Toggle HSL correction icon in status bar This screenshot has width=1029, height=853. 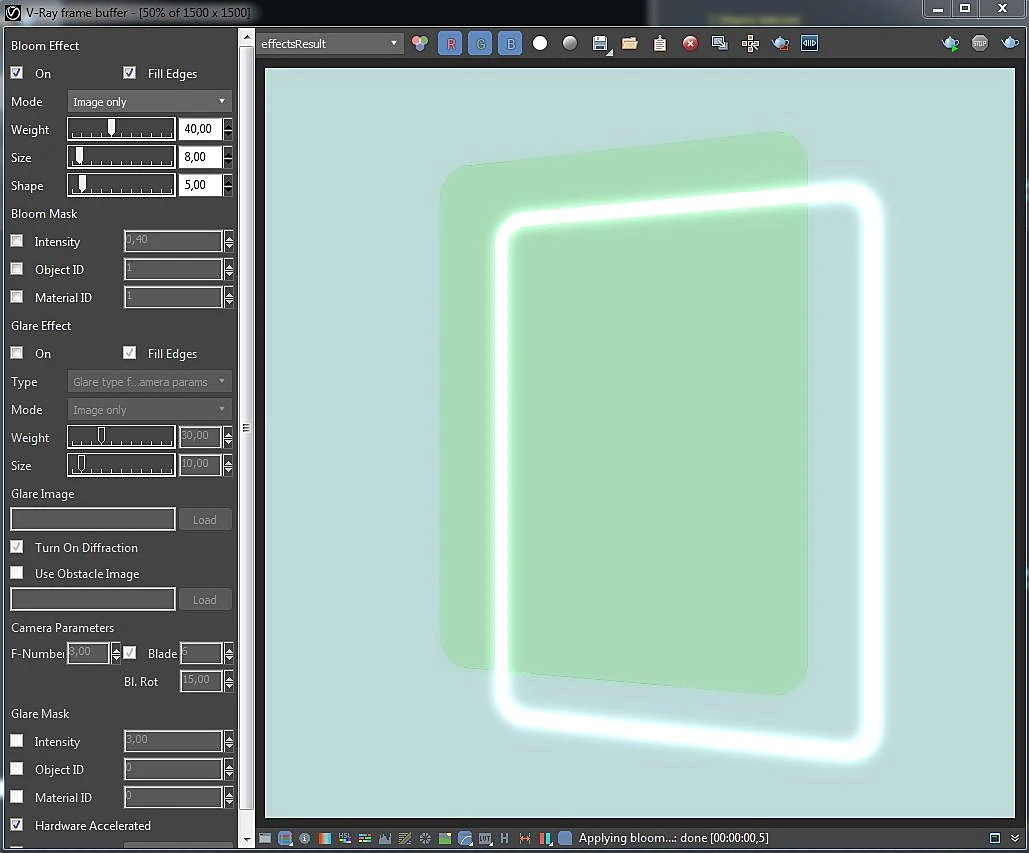coord(345,838)
